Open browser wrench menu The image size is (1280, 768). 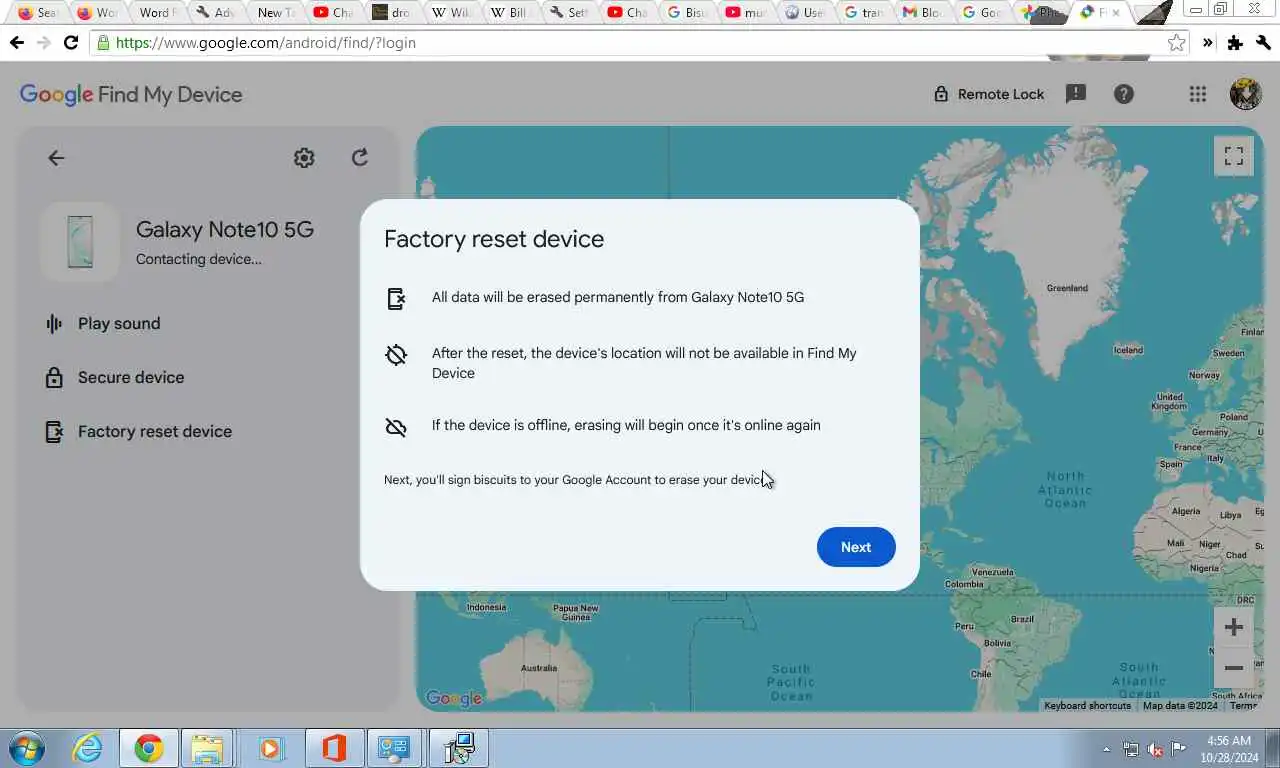point(1263,43)
